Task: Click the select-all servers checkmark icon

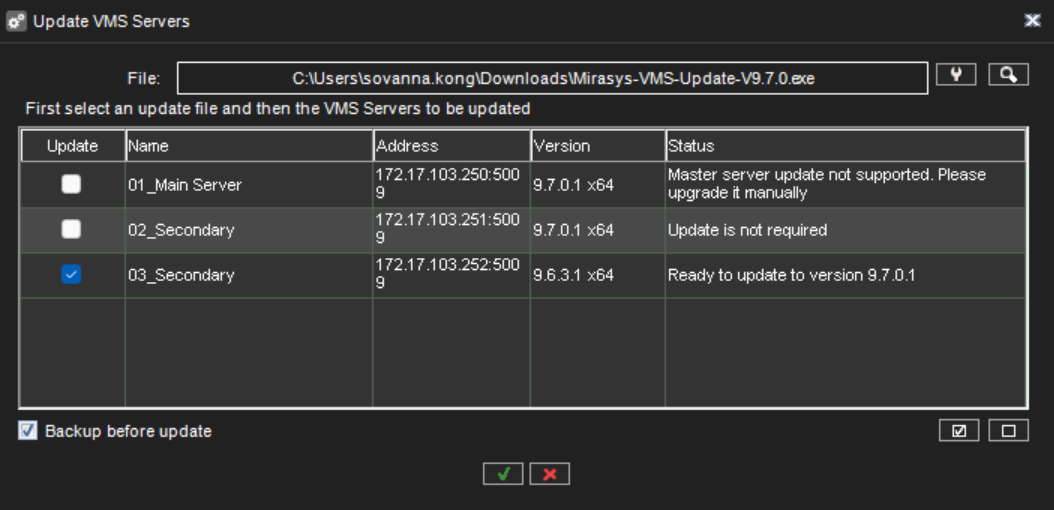Action: pos(959,431)
